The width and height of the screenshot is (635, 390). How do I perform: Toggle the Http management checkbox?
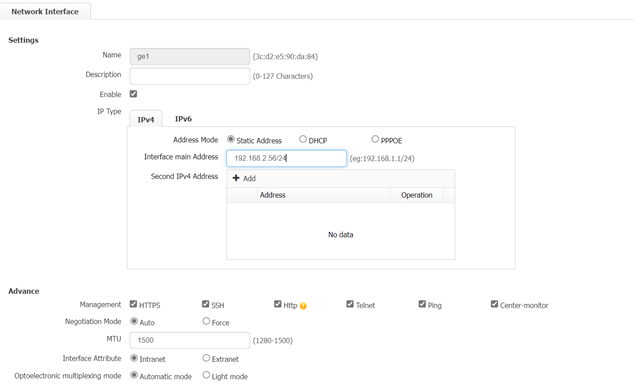pos(277,304)
